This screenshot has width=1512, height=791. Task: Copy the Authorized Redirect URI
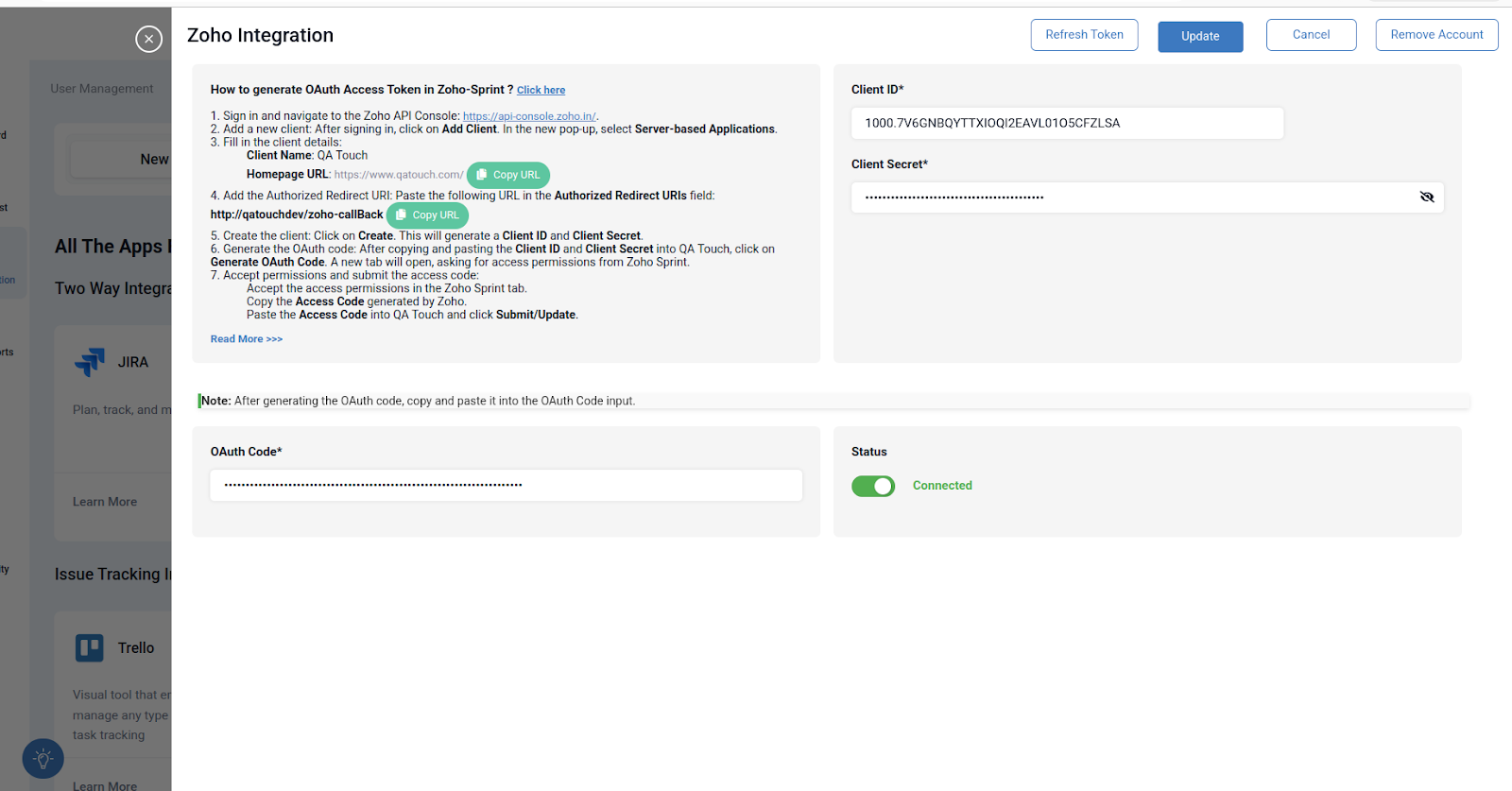[427, 215]
